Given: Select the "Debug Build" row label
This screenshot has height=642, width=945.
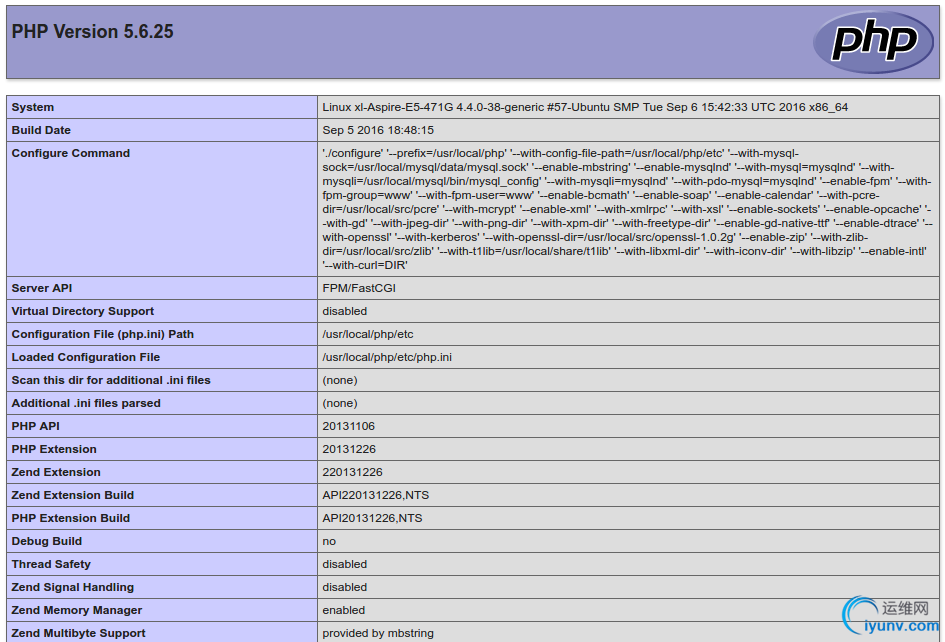Looking at the screenshot, I should (46, 541).
